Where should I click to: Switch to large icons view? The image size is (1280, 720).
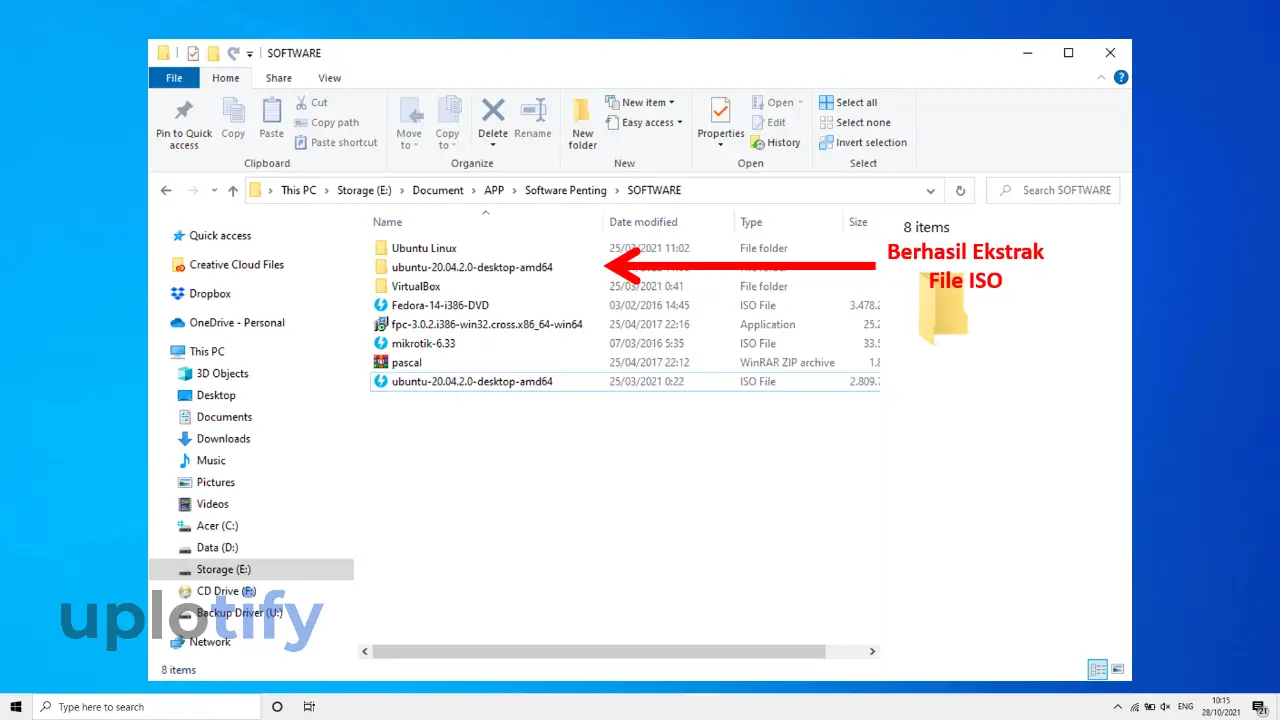(x=1117, y=669)
